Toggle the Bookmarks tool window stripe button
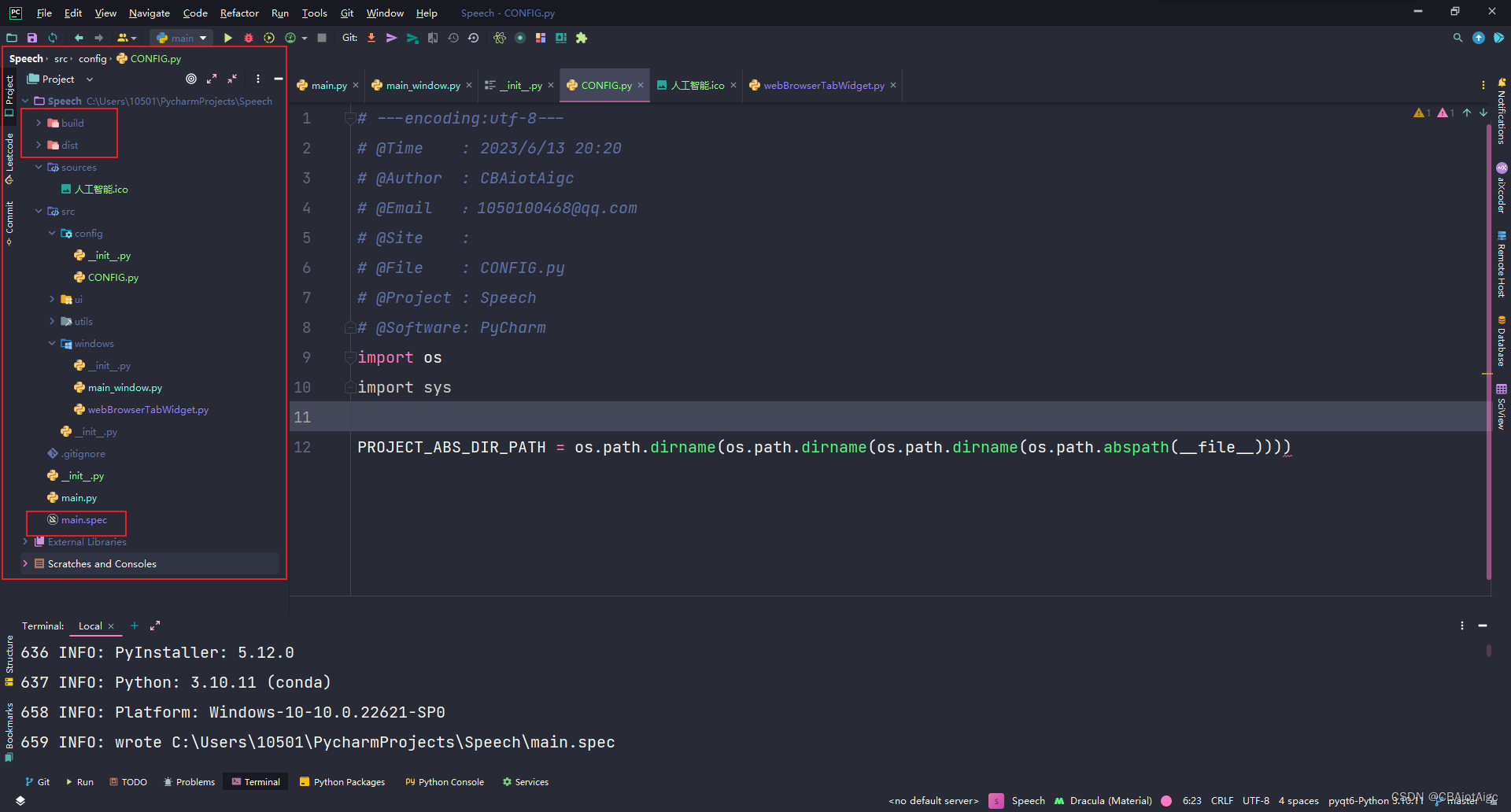The width and height of the screenshot is (1511, 812). click(9, 732)
